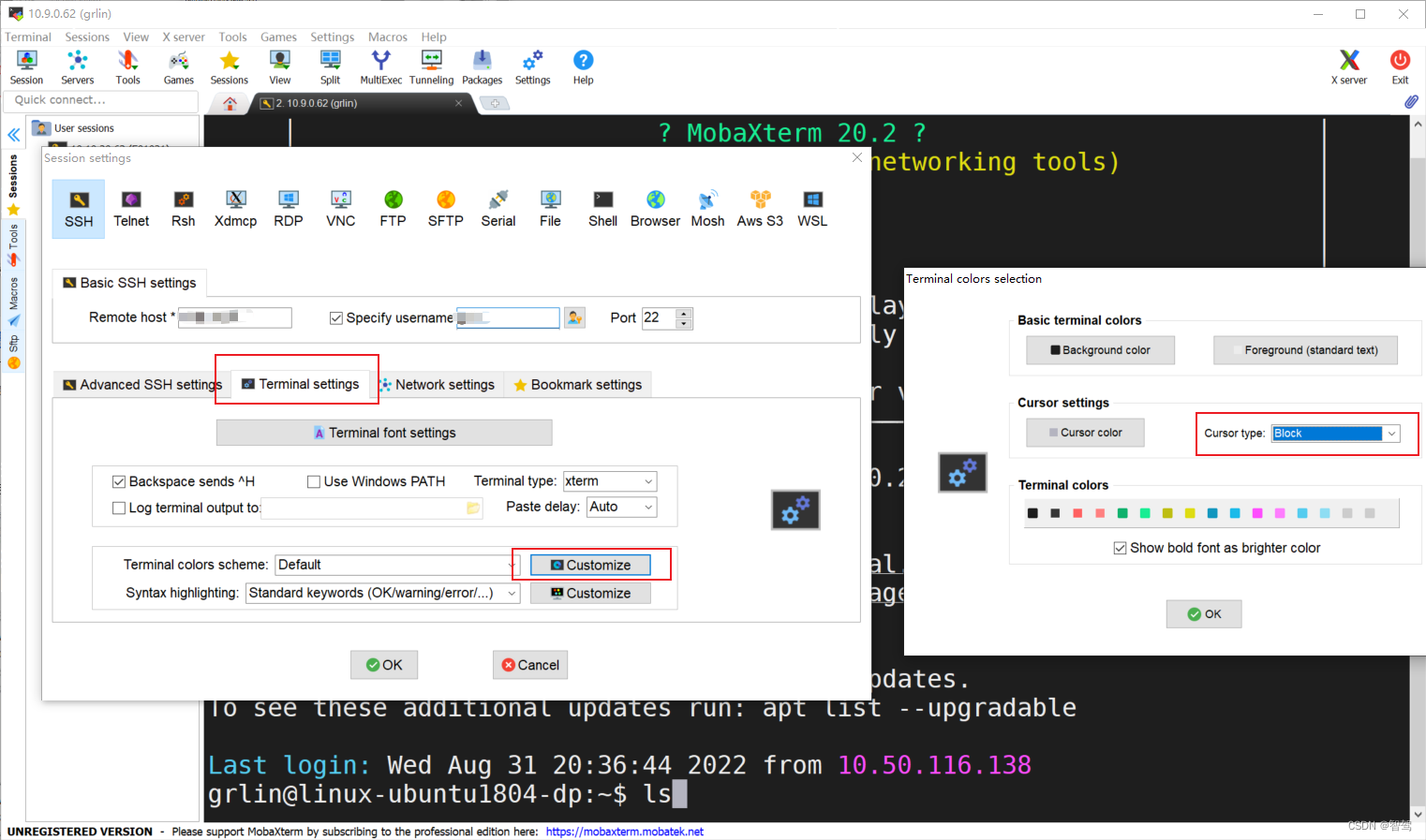Select the Rsh session type

[x=184, y=209]
